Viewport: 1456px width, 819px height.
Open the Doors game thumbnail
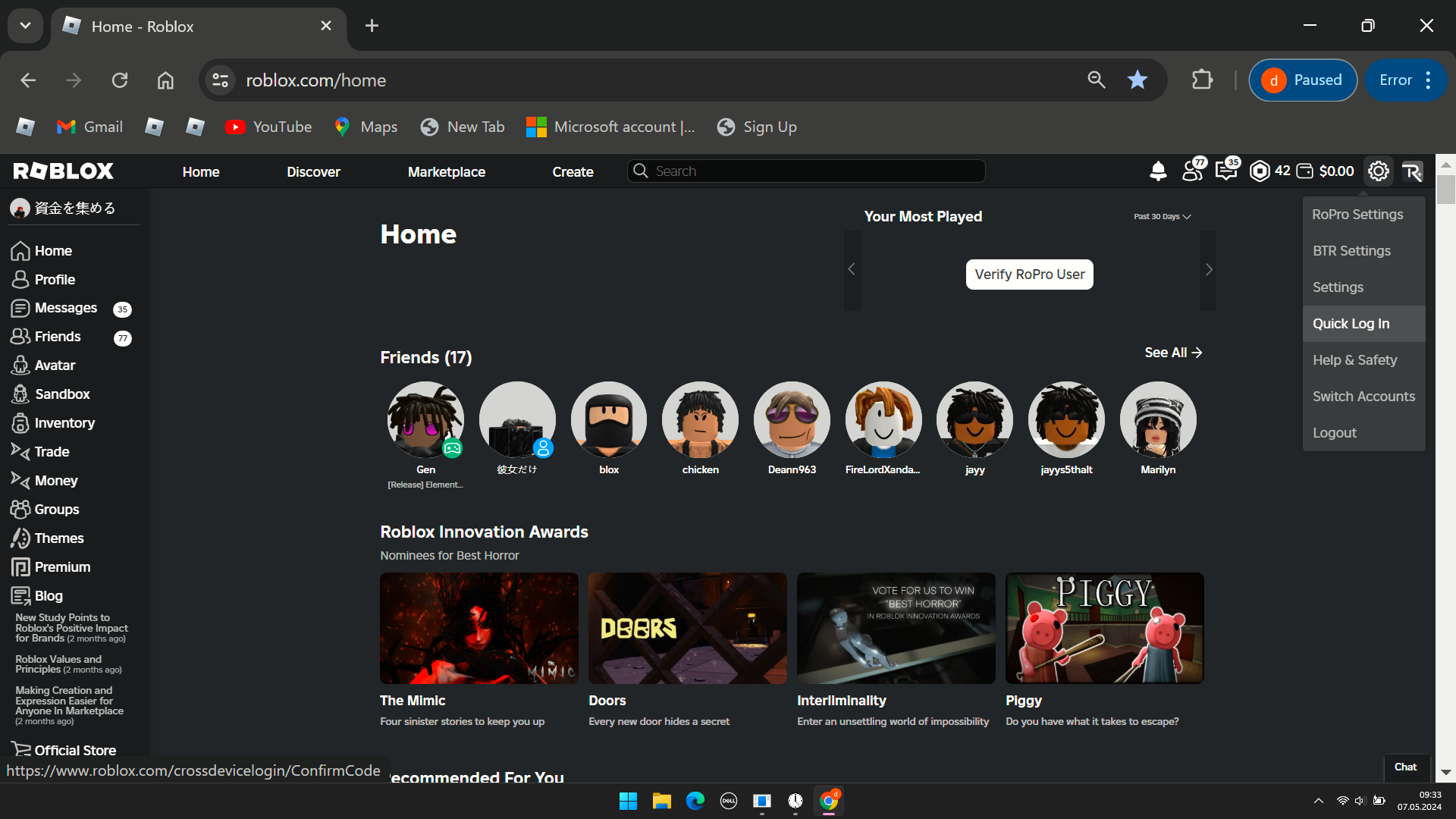click(687, 628)
